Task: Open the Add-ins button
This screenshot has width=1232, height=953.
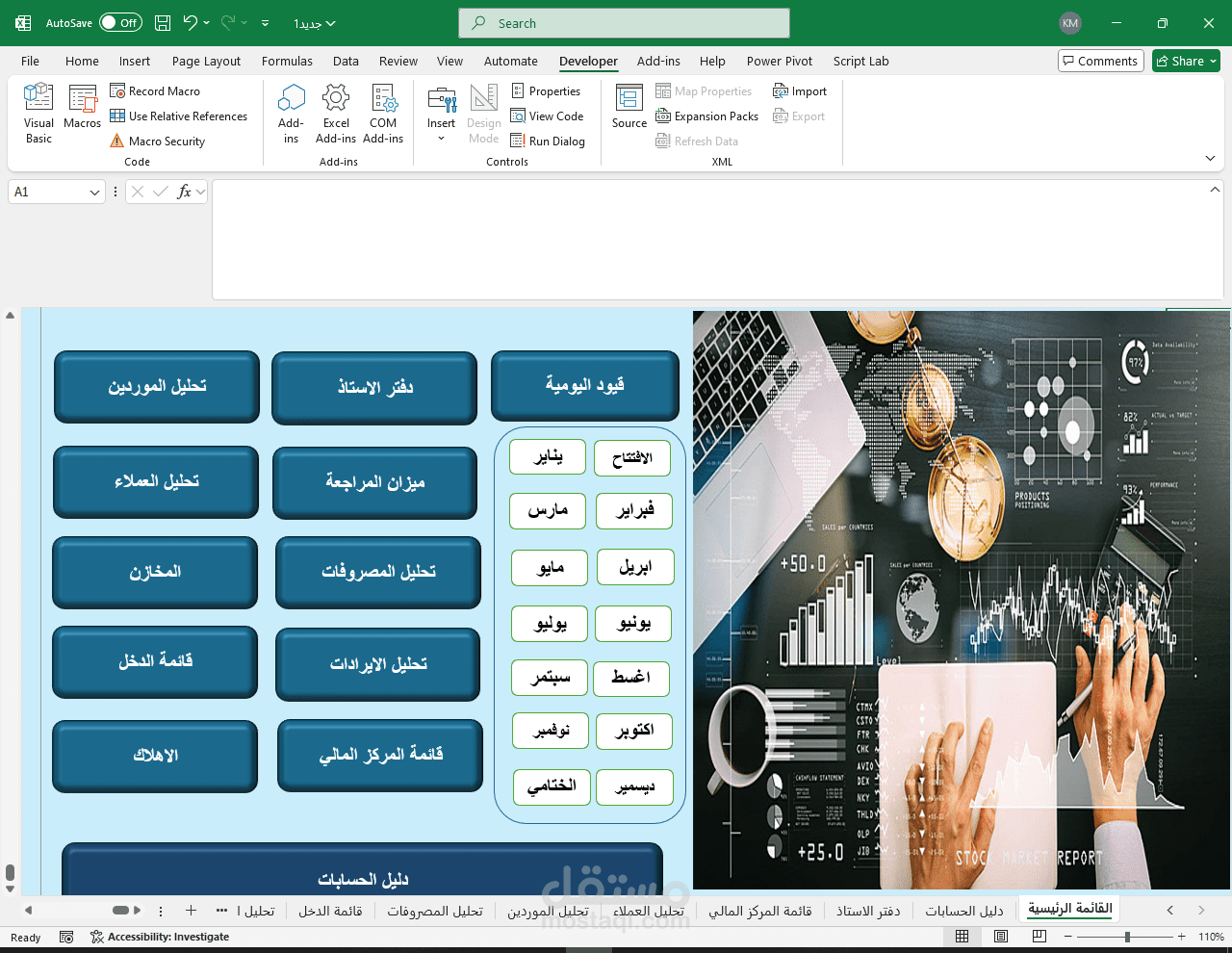Action: click(x=291, y=114)
